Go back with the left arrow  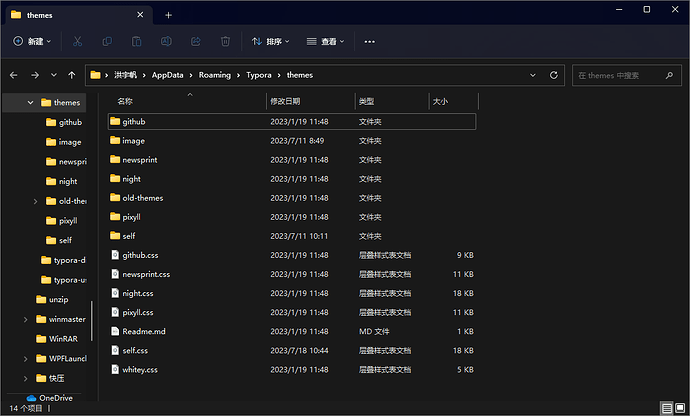coord(14,75)
